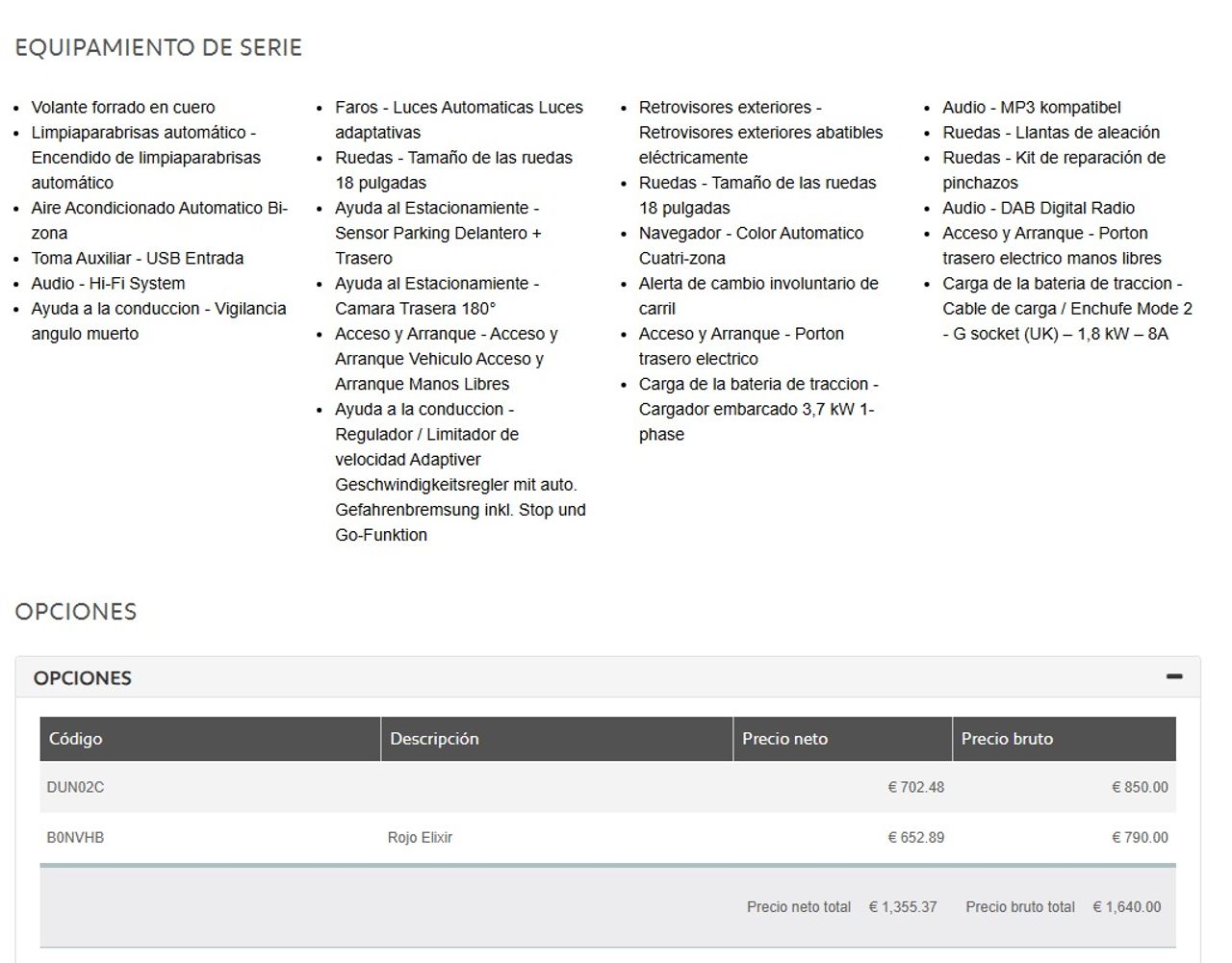Click the Precio bruto column header
This screenshot has width=1232, height=963.
[x=1064, y=739]
